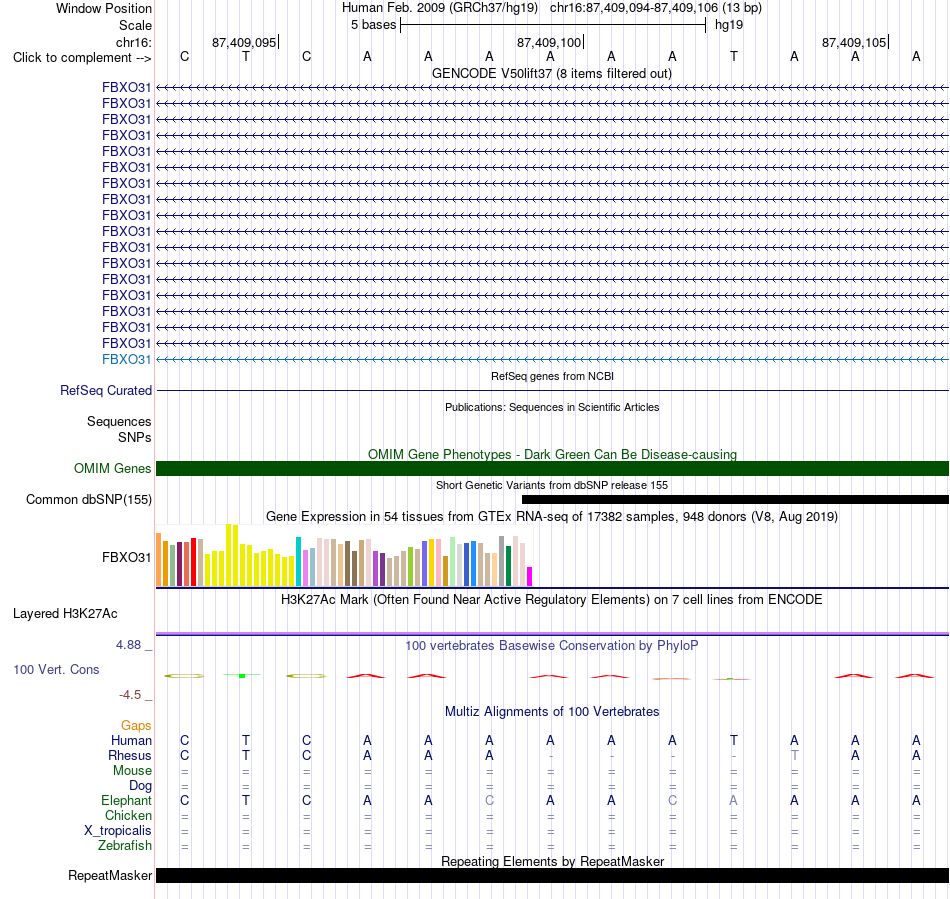Image resolution: width=950 pixels, height=899 pixels.
Task: Click the Rhesus alignment row label
Action: tap(130, 755)
